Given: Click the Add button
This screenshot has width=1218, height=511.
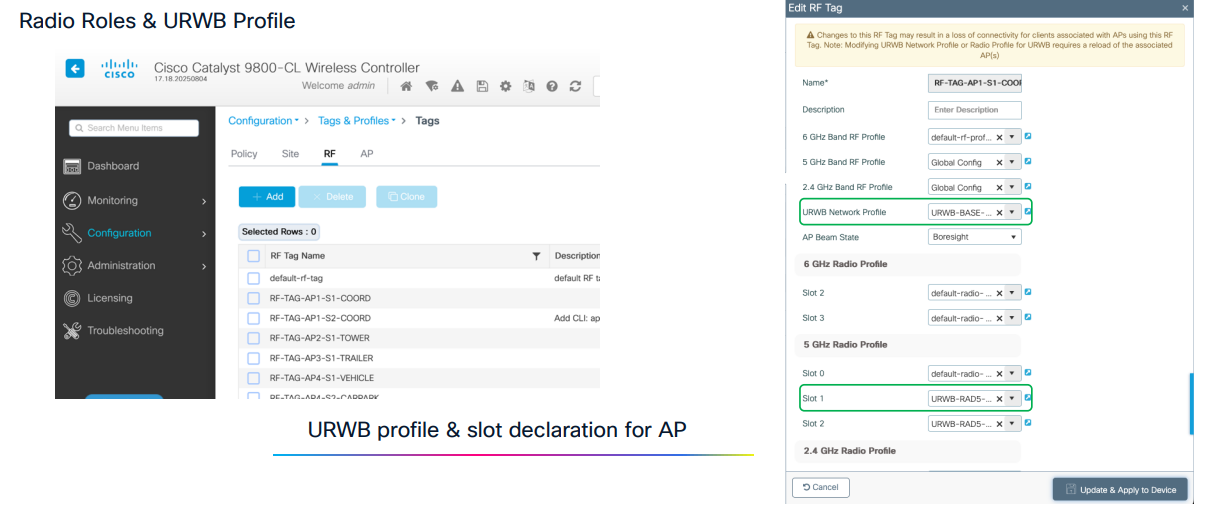Looking at the screenshot, I should click(266, 197).
